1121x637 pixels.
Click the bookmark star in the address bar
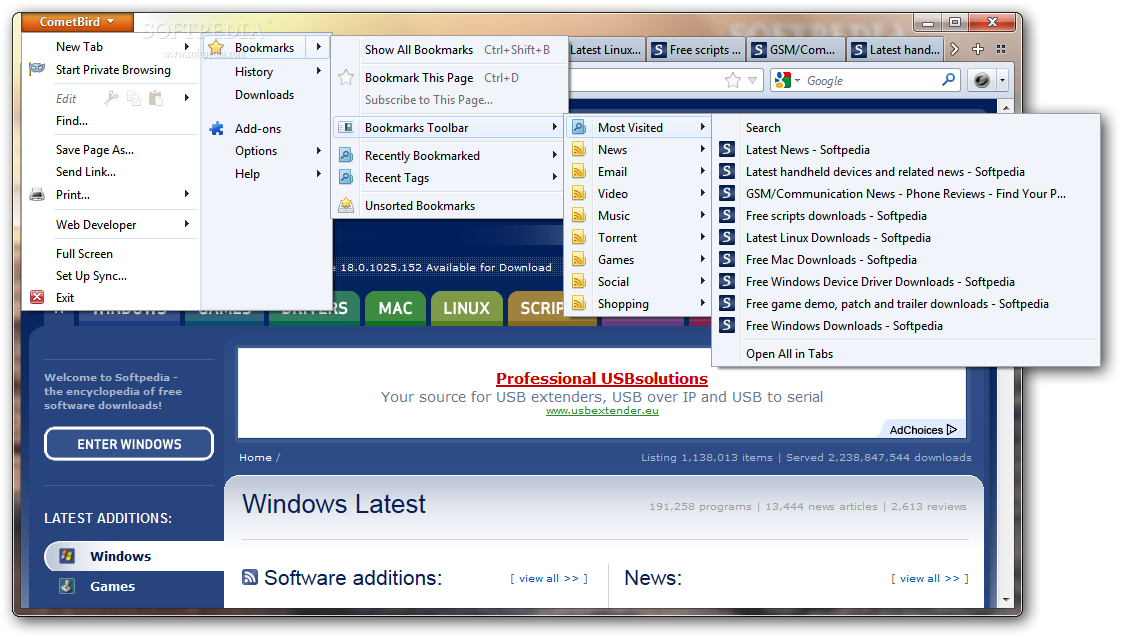[733, 80]
